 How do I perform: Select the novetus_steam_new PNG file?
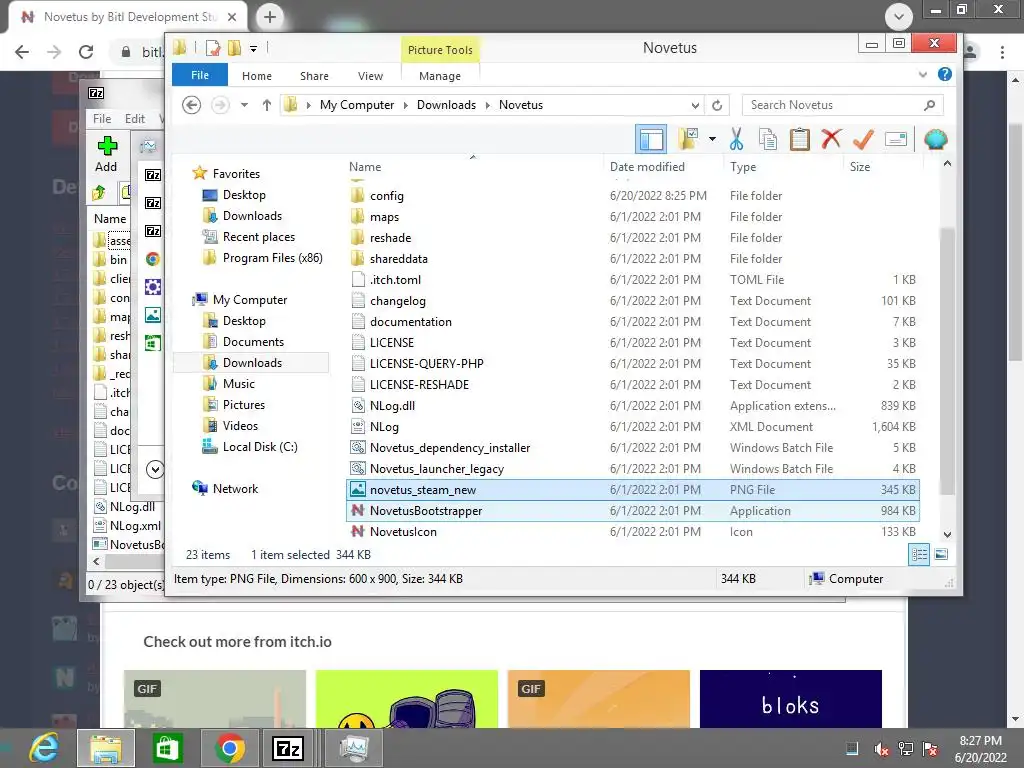633,490
